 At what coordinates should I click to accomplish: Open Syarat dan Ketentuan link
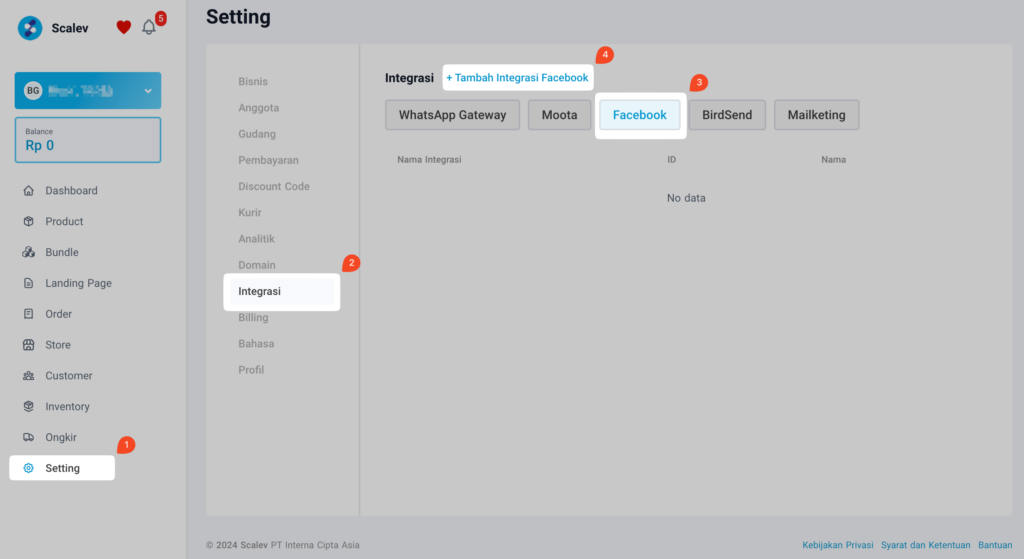(925, 545)
